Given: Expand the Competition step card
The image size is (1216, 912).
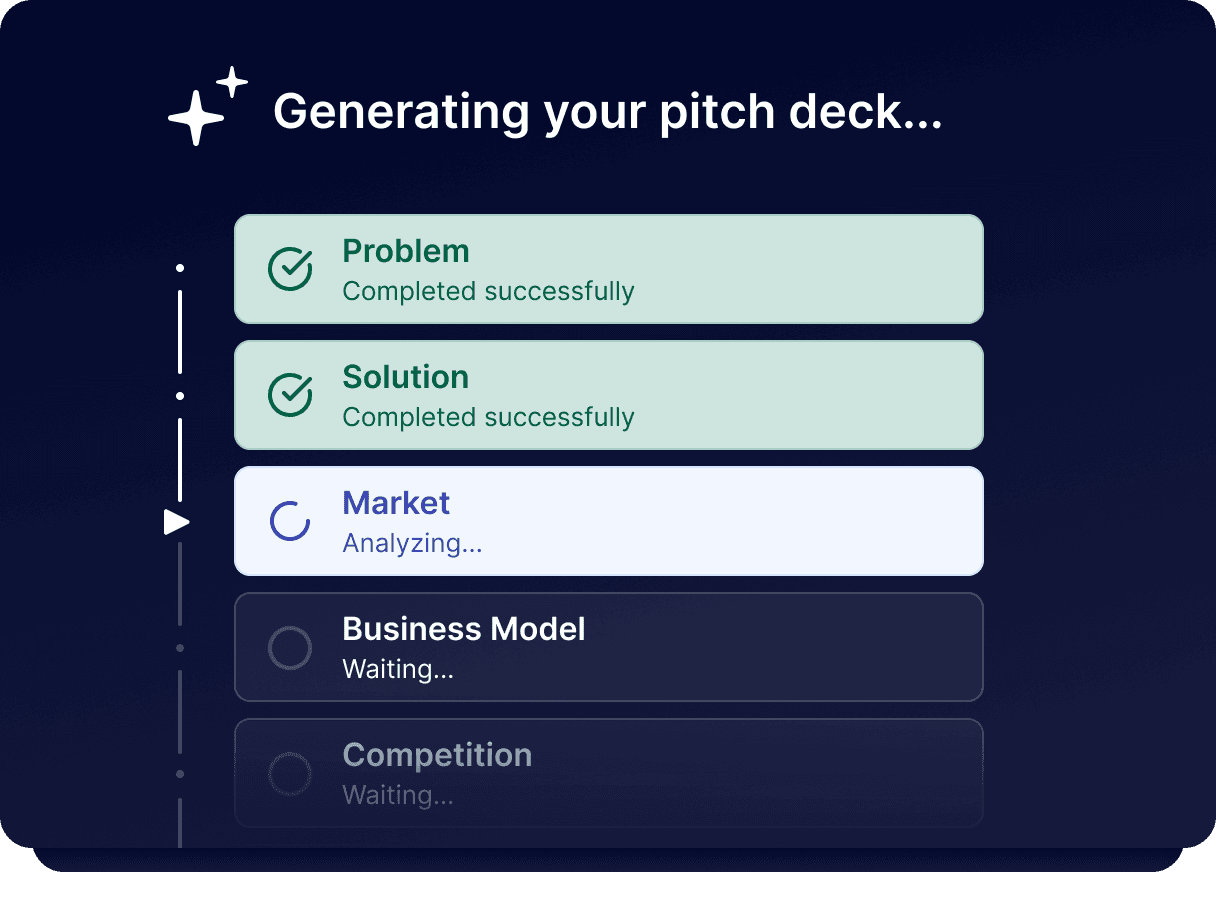Looking at the screenshot, I should tap(608, 772).
